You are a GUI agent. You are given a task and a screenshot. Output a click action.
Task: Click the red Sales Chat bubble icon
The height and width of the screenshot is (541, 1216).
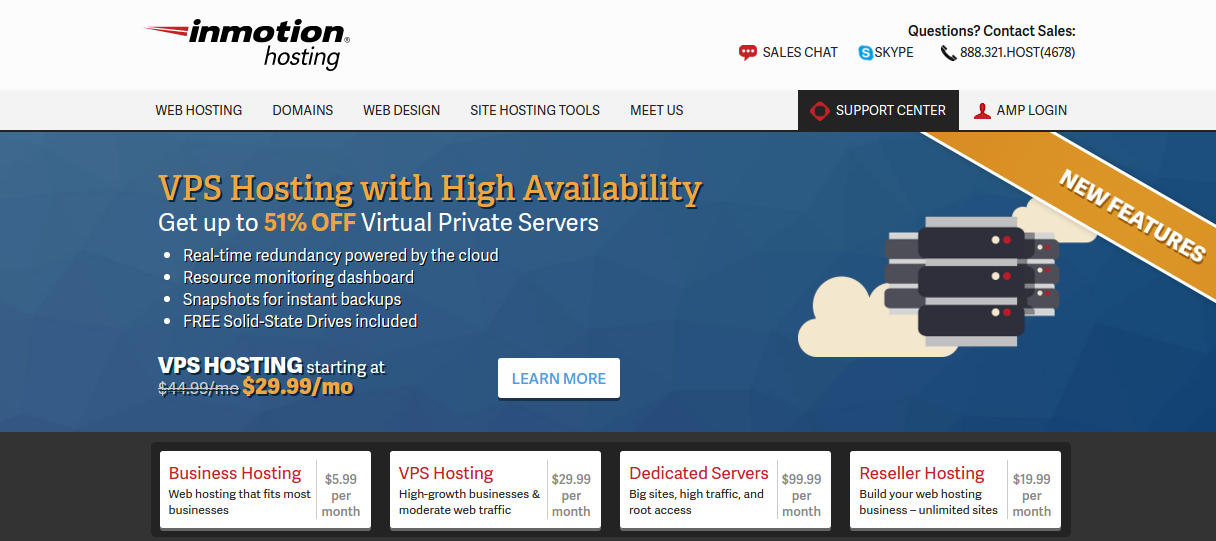click(748, 53)
